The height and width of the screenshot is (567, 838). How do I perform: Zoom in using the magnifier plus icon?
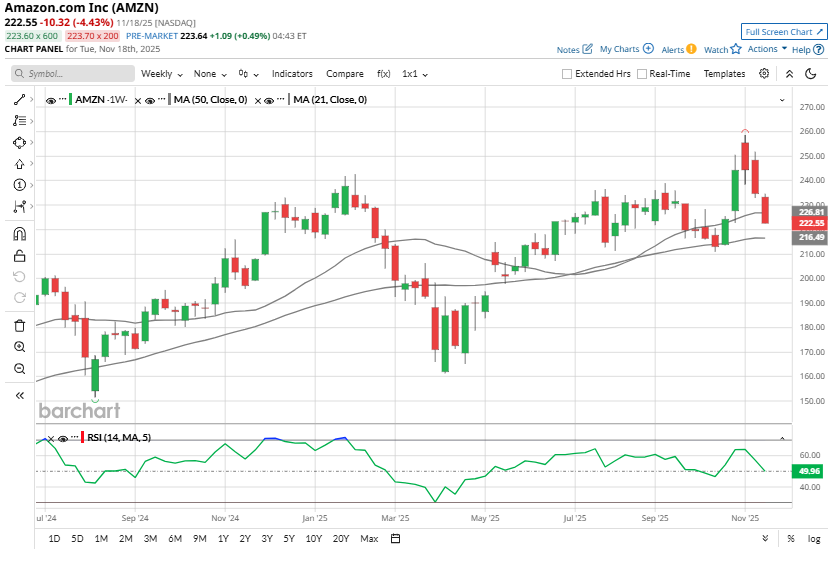(x=19, y=347)
